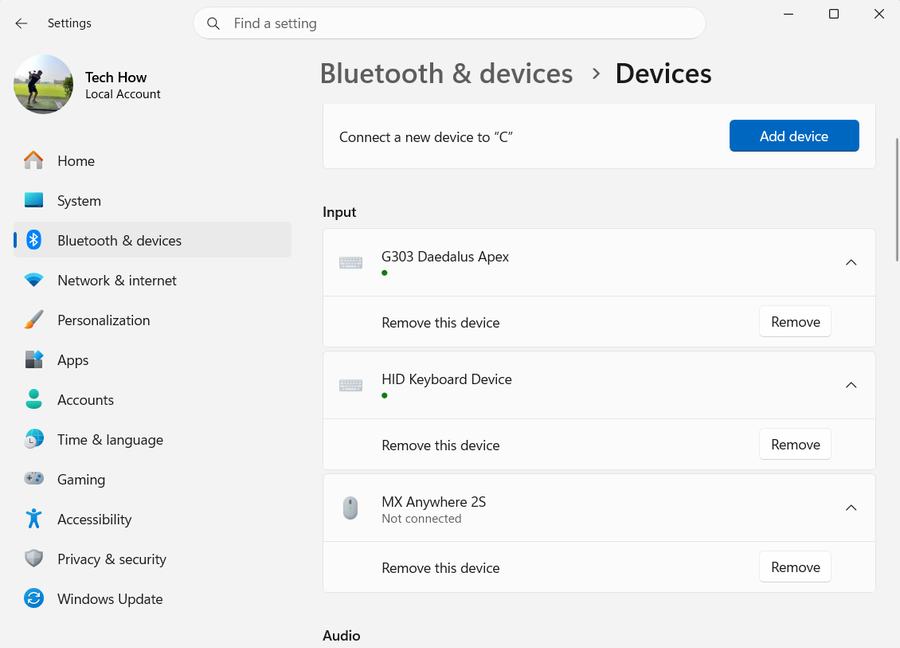Click the Bluetooth icon in sidebar
The image size is (900, 648).
pos(34,240)
